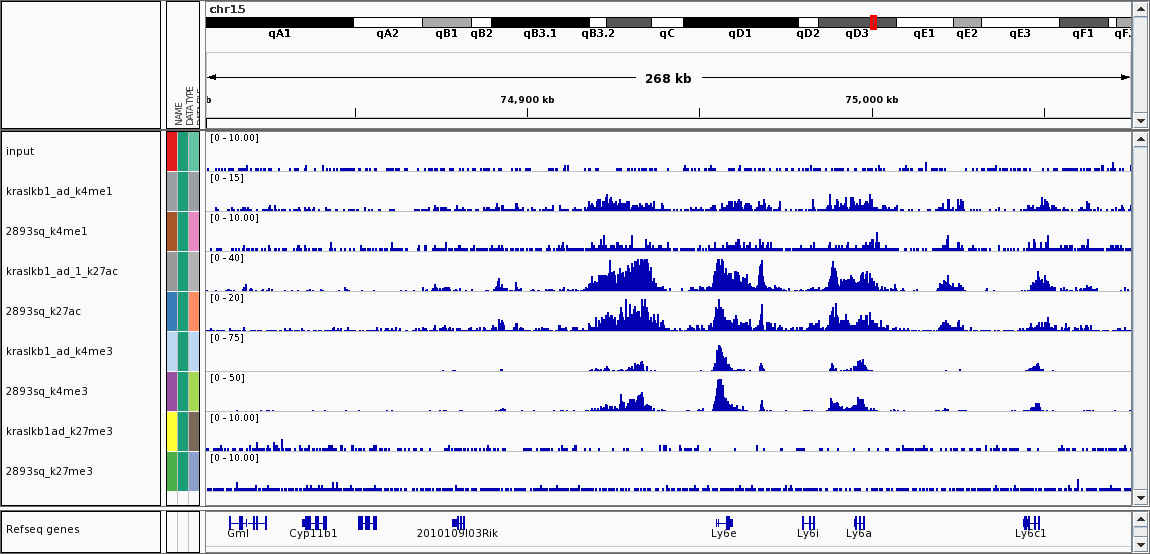This screenshot has height=554, width=1150.
Task: Click the up arrow of data panel scrollbar
Action: click(x=1141, y=140)
